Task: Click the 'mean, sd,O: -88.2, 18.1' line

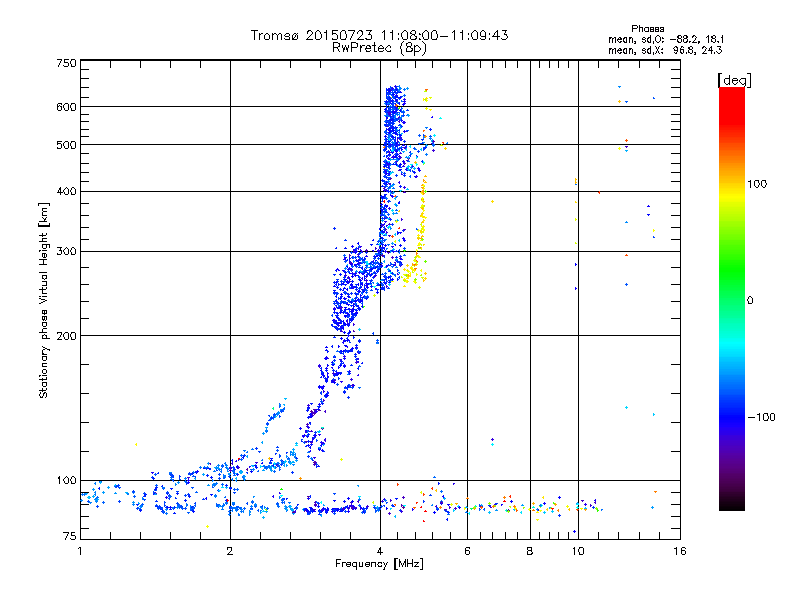Action: [x=666, y=39]
